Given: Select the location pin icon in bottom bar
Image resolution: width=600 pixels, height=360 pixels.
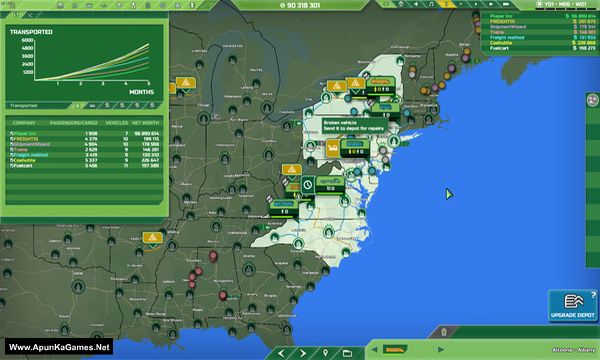Looking at the screenshot, I should [325, 353].
